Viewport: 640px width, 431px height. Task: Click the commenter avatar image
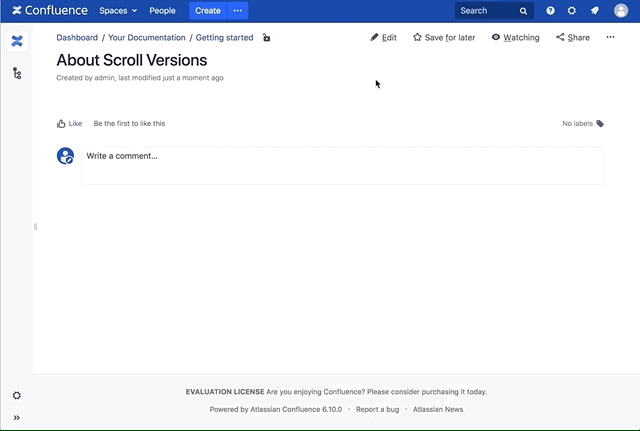[65, 156]
